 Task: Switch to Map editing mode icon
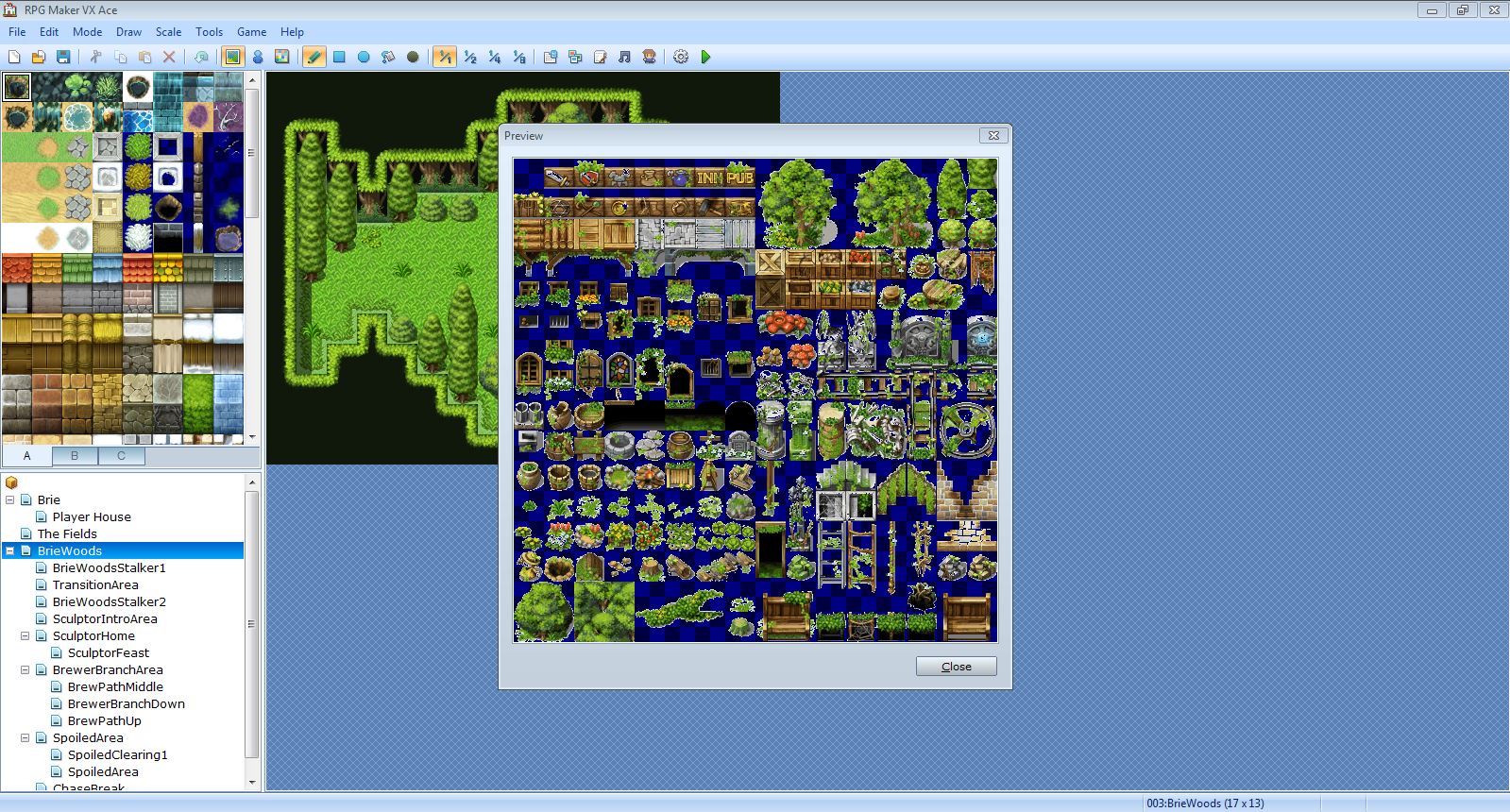tap(232, 57)
